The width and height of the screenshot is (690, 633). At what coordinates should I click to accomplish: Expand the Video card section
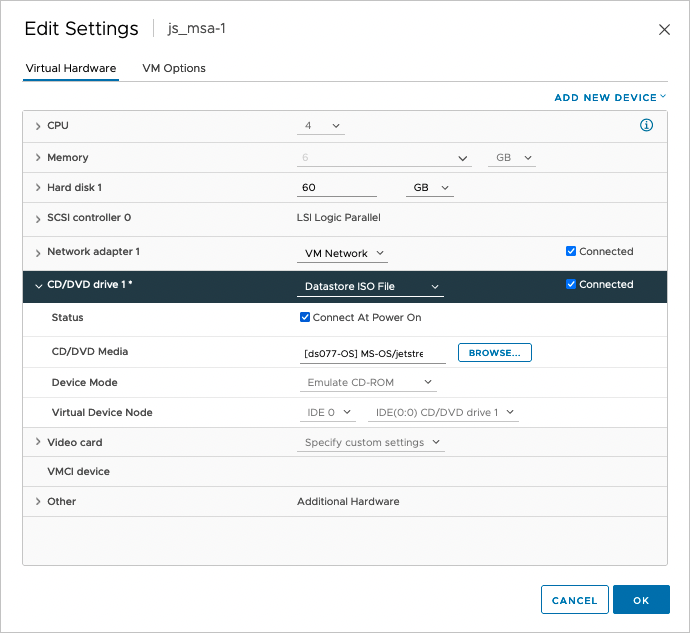tap(38, 442)
